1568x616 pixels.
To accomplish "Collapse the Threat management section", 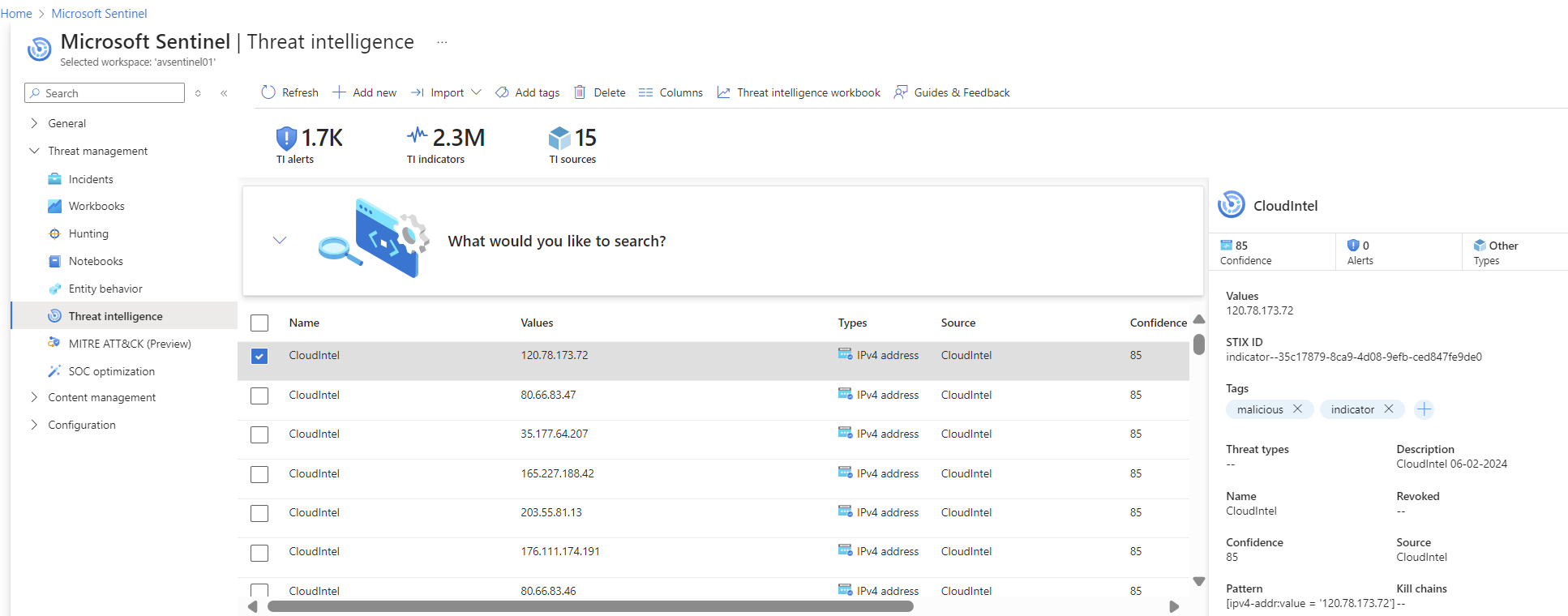I will 34,151.
